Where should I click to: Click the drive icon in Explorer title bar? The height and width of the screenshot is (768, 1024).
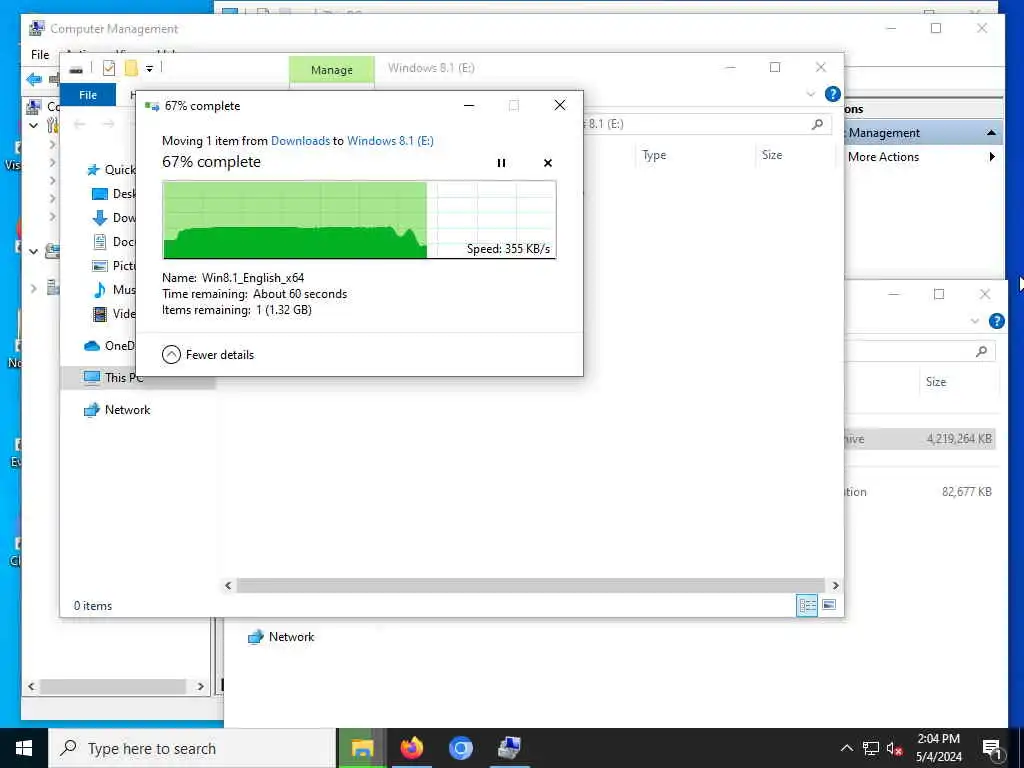coord(76,69)
